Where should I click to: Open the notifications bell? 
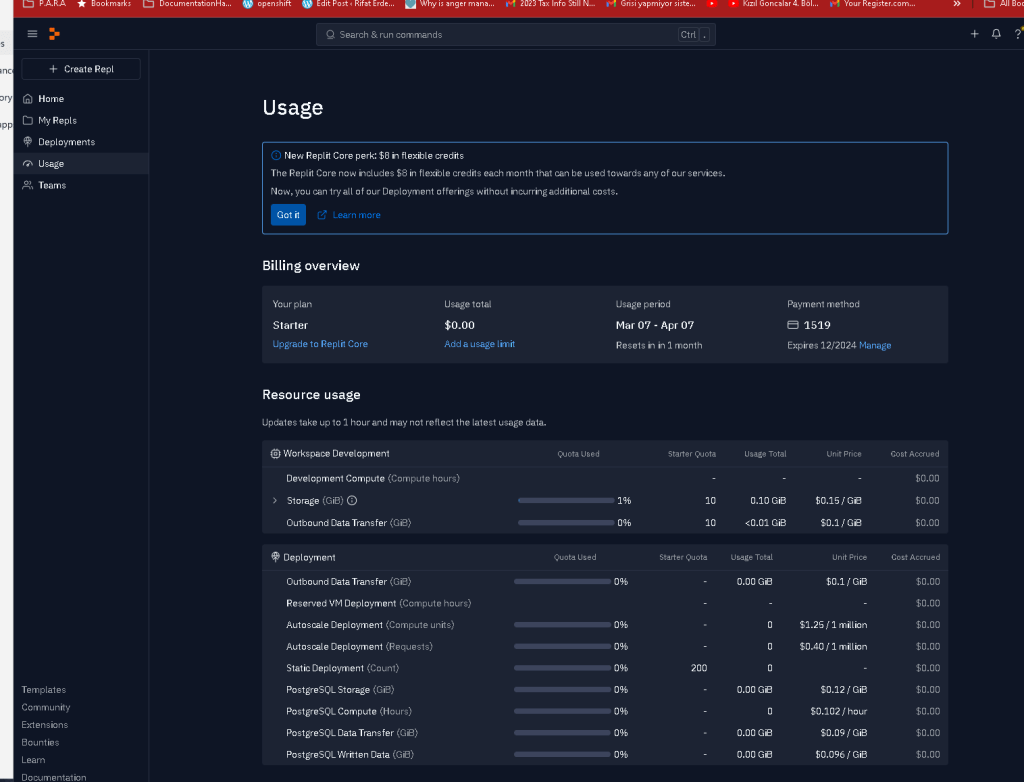[996, 34]
